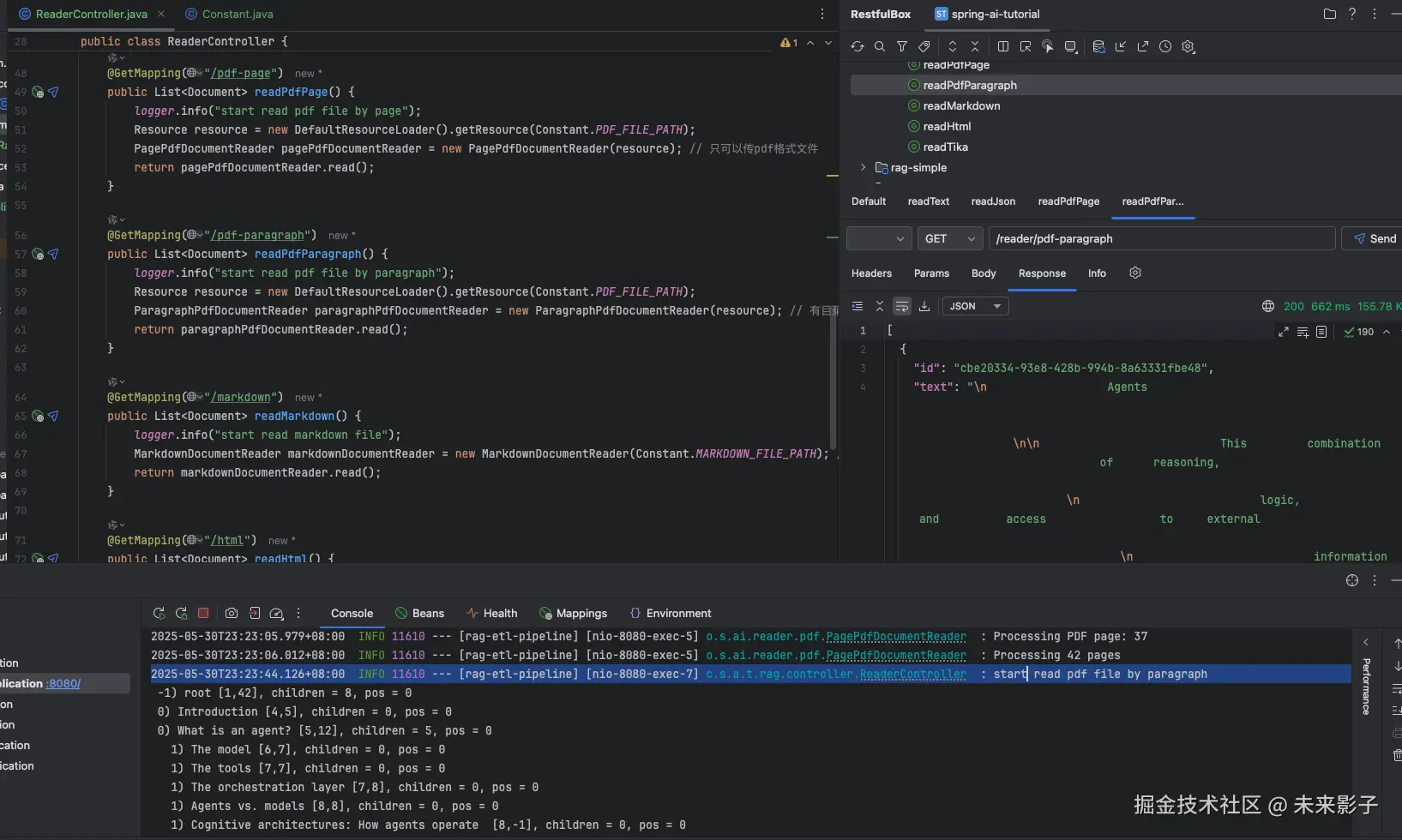Switch to the Beans tab
This screenshot has width=1402, height=840.
point(420,613)
